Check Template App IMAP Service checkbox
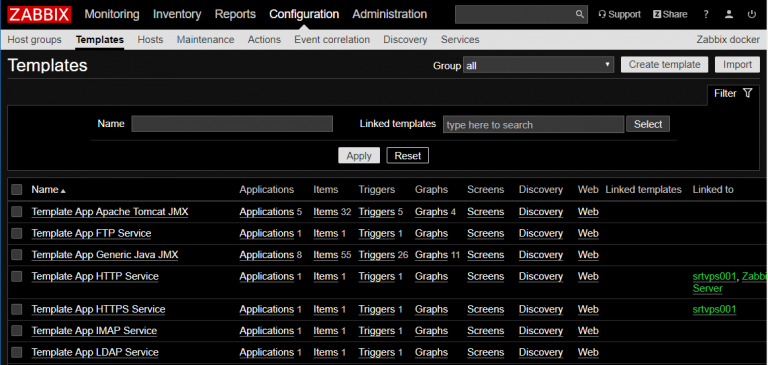The image size is (768, 365). 17,331
